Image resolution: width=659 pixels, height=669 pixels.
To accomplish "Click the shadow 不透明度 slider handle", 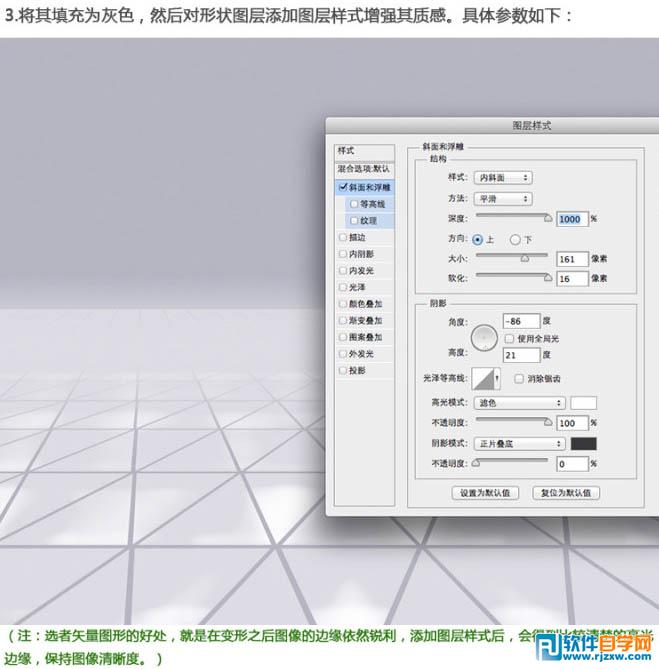I will 476,463.
